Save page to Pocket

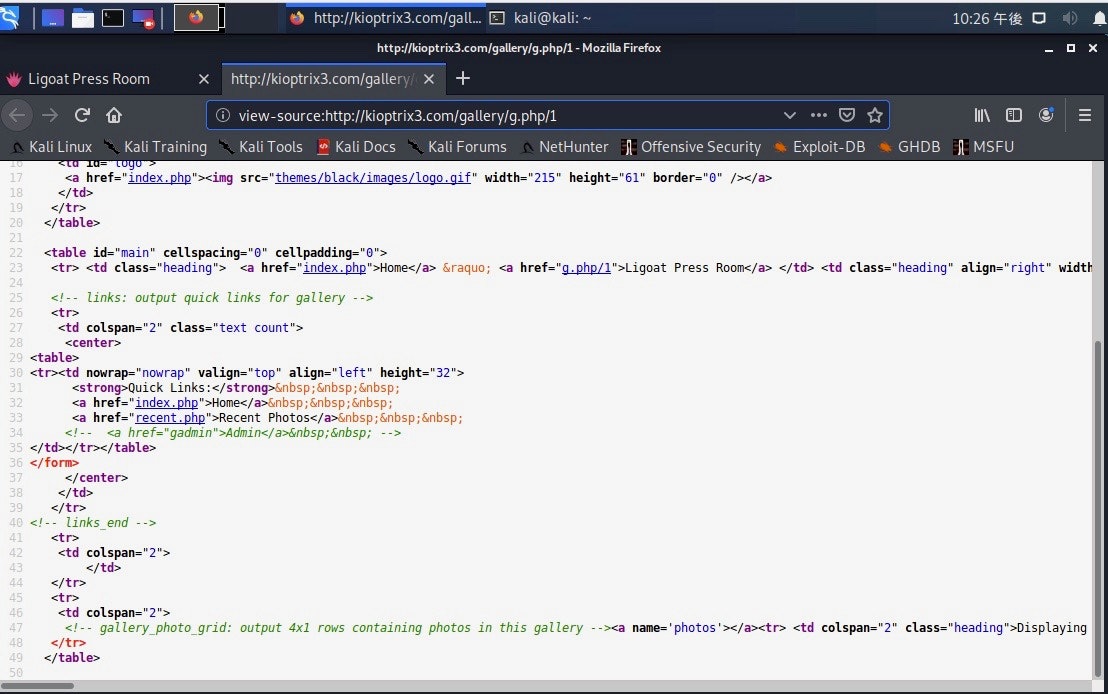click(847, 115)
